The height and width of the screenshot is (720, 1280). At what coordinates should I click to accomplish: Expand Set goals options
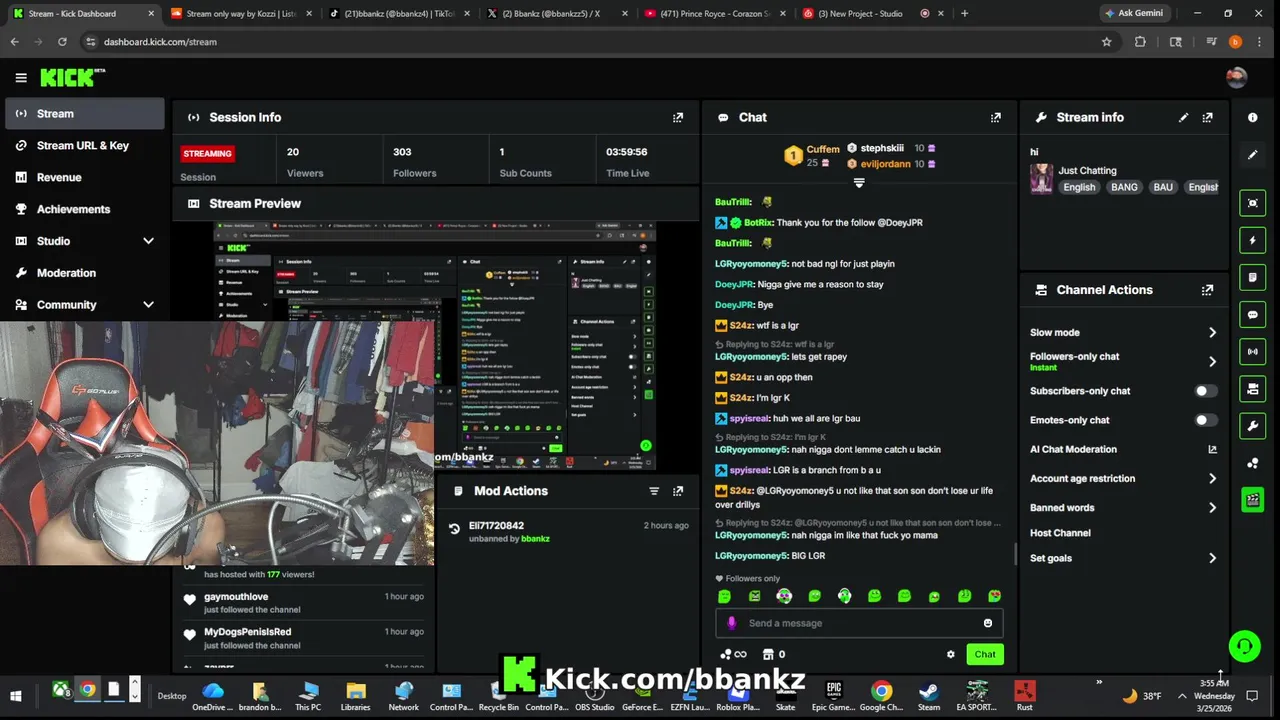(x=1212, y=558)
